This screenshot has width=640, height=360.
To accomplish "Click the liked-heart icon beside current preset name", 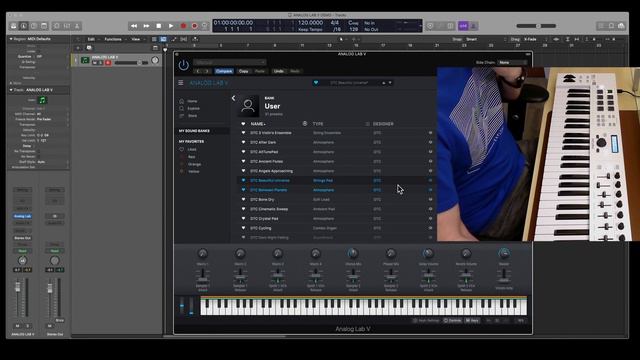I will pos(316,82).
